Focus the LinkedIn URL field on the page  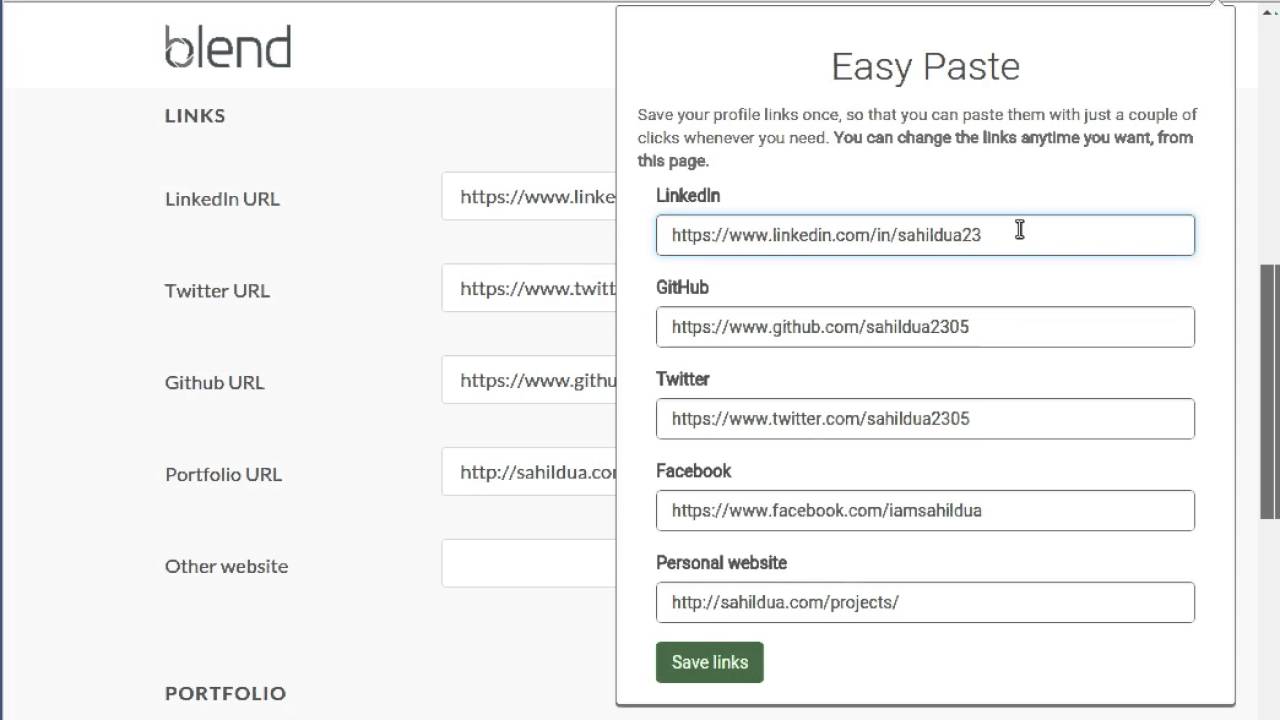coord(529,196)
